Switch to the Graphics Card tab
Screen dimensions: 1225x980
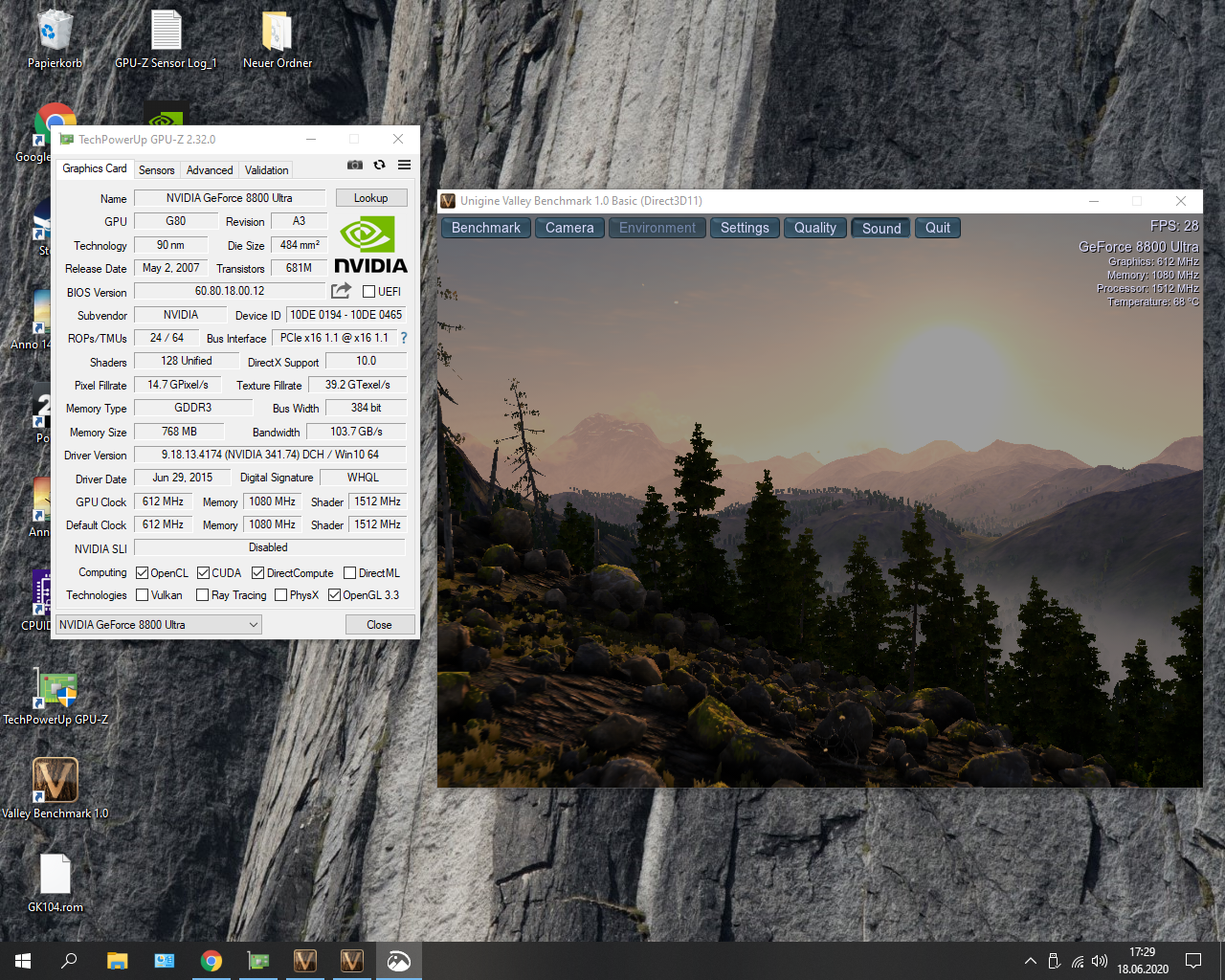pyautogui.click(x=95, y=168)
